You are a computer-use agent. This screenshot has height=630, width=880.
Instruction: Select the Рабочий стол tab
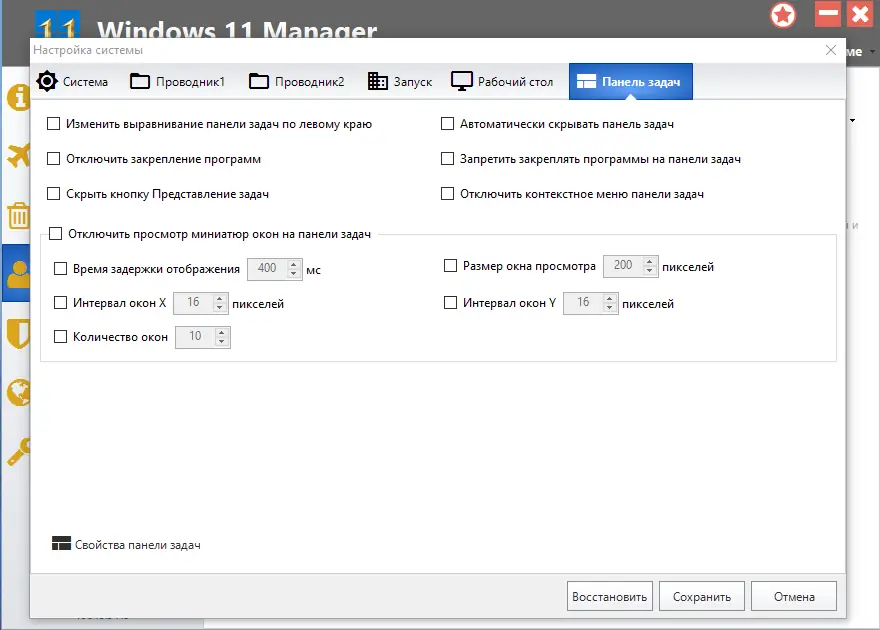point(502,81)
